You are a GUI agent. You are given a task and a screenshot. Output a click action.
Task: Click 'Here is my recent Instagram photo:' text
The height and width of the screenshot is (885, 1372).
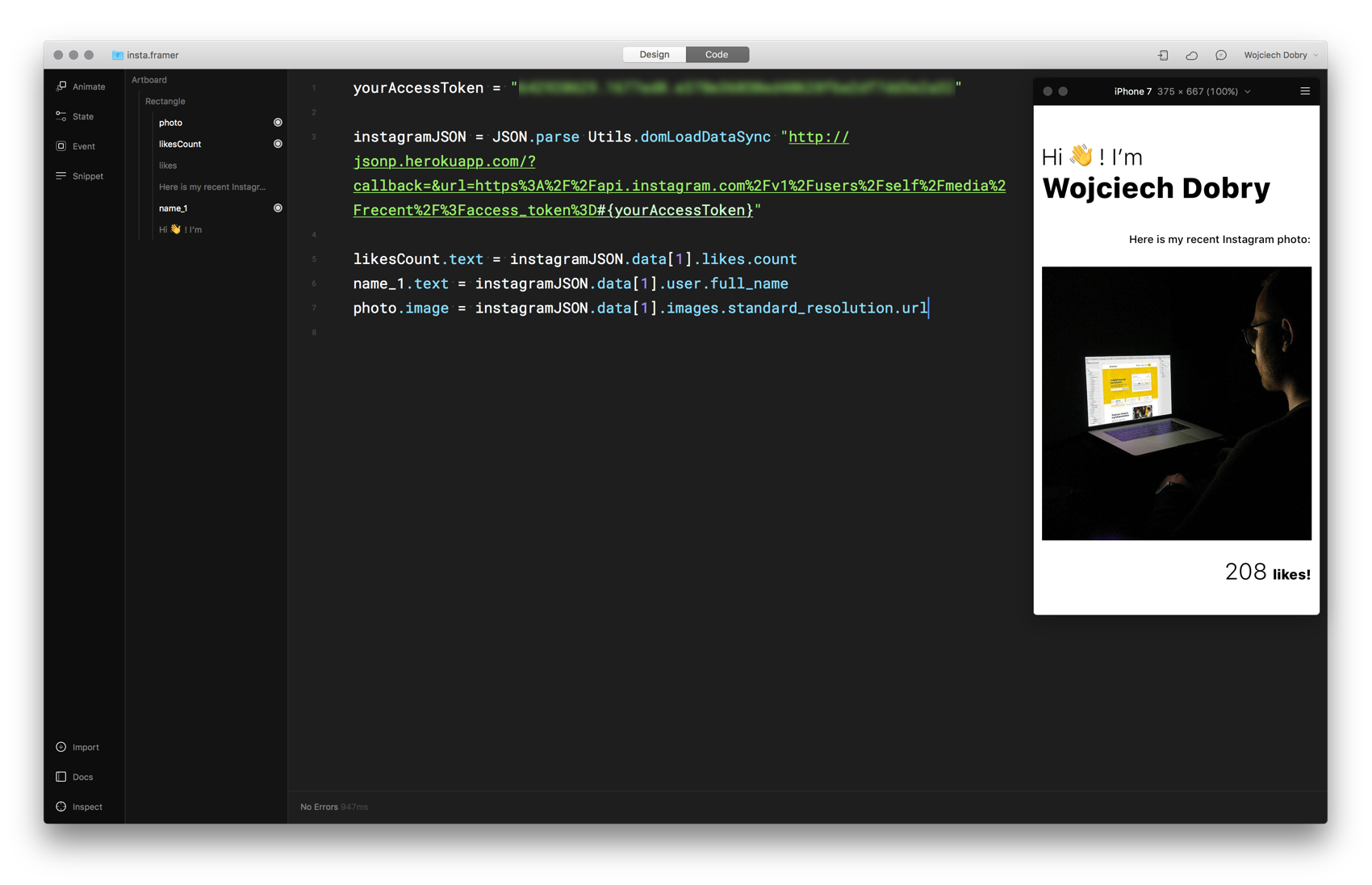click(1219, 239)
